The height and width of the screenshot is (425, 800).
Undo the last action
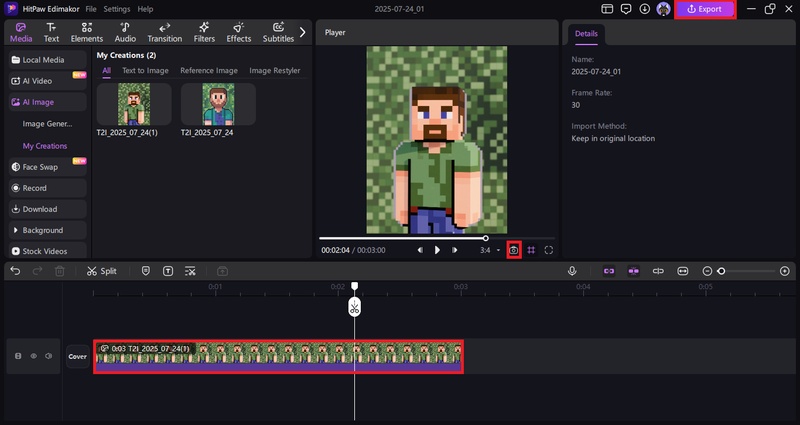coord(15,271)
